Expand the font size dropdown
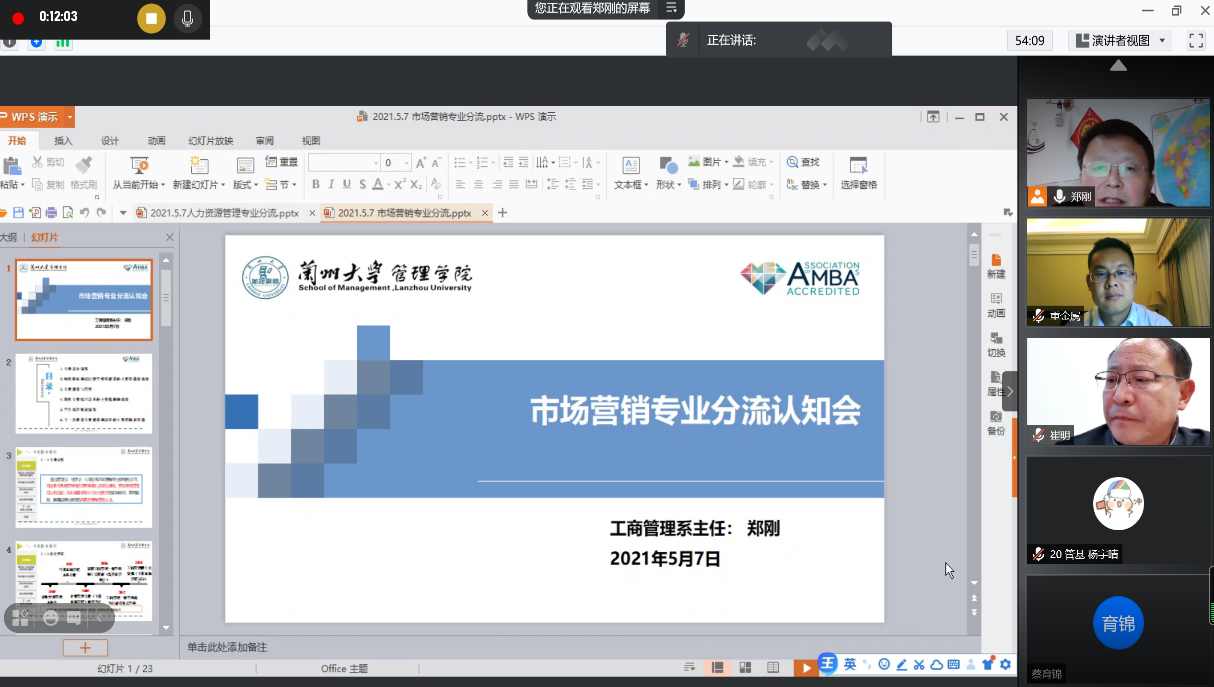This screenshot has height=687, width=1214. tap(405, 163)
